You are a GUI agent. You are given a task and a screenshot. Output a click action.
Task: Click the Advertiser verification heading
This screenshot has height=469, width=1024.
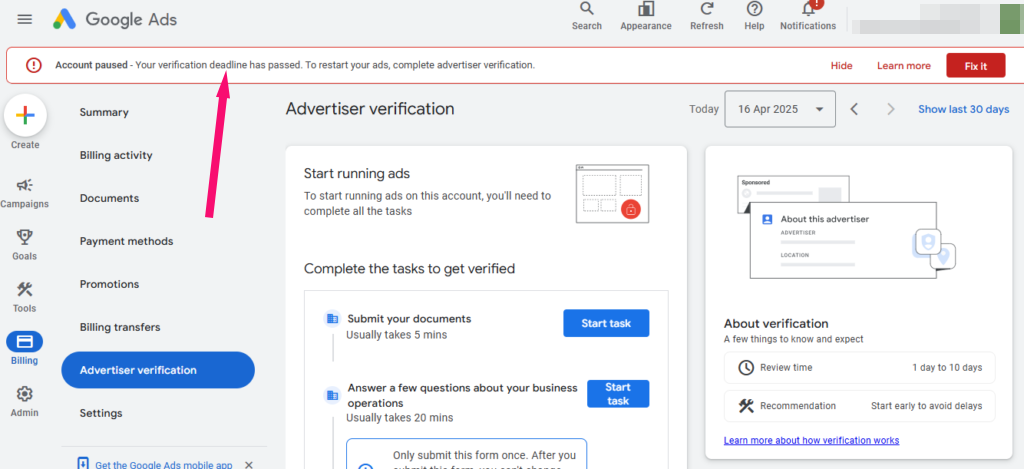click(x=370, y=108)
